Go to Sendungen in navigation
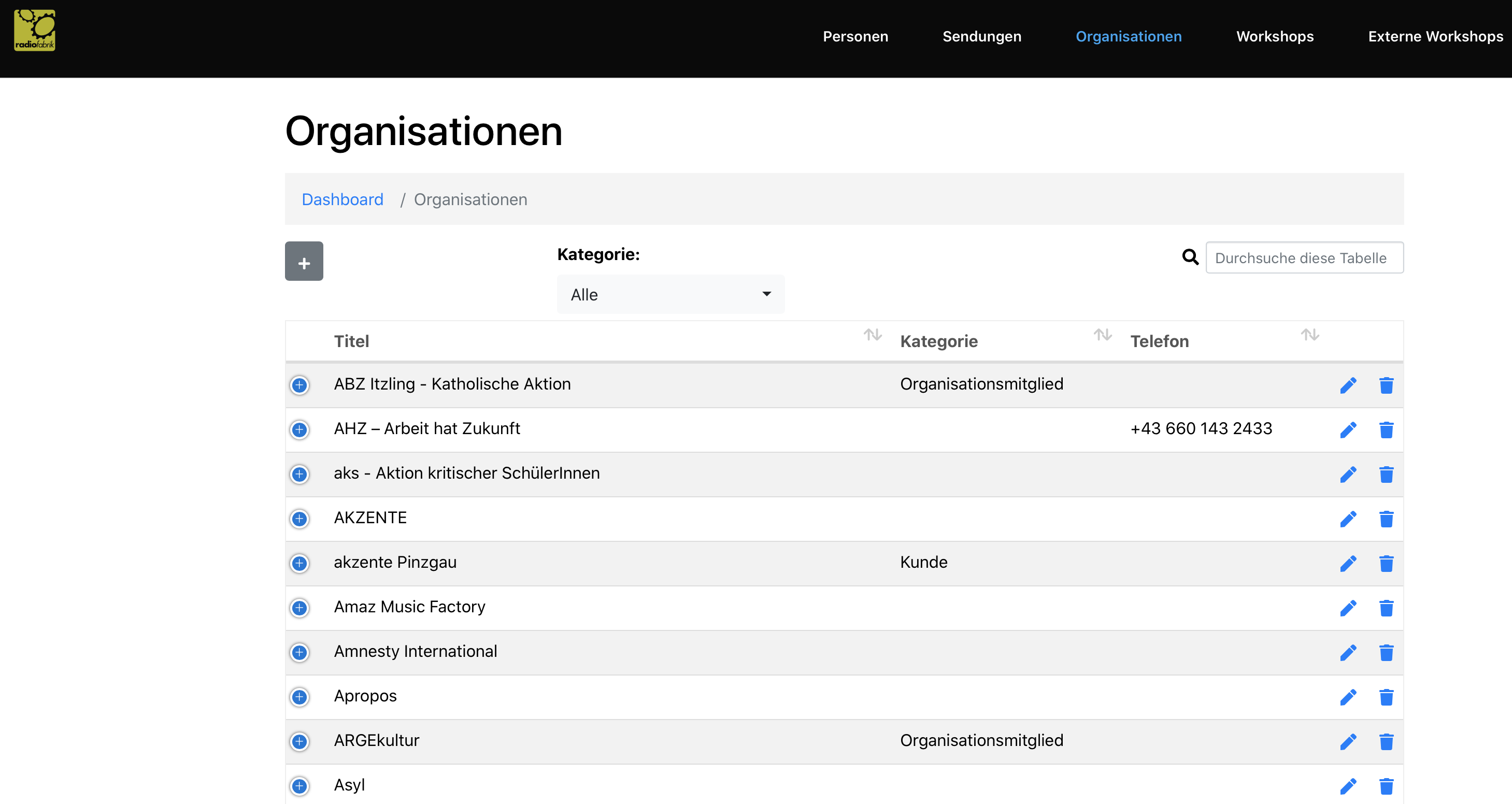The image size is (1512, 804). [981, 36]
